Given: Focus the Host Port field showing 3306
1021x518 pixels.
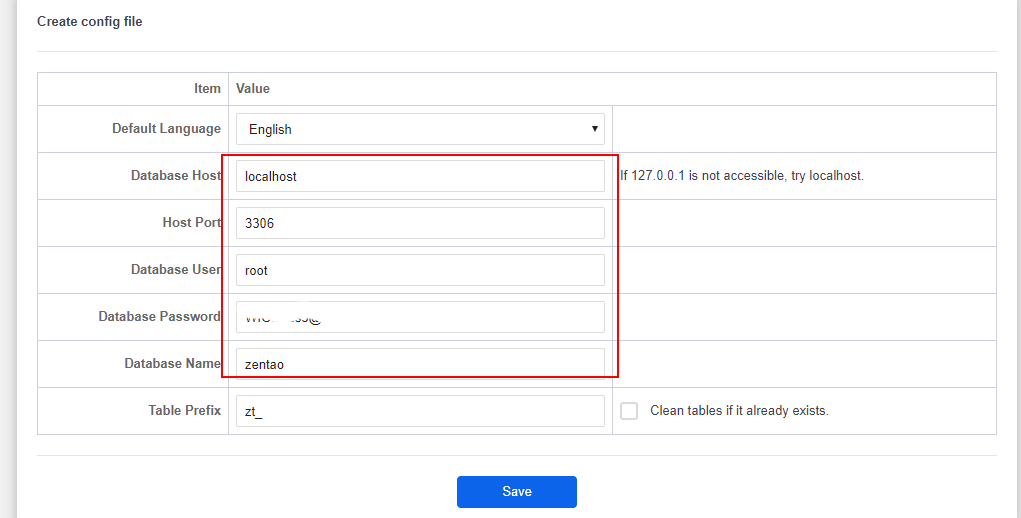Looking at the screenshot, I should coord(420,223).
